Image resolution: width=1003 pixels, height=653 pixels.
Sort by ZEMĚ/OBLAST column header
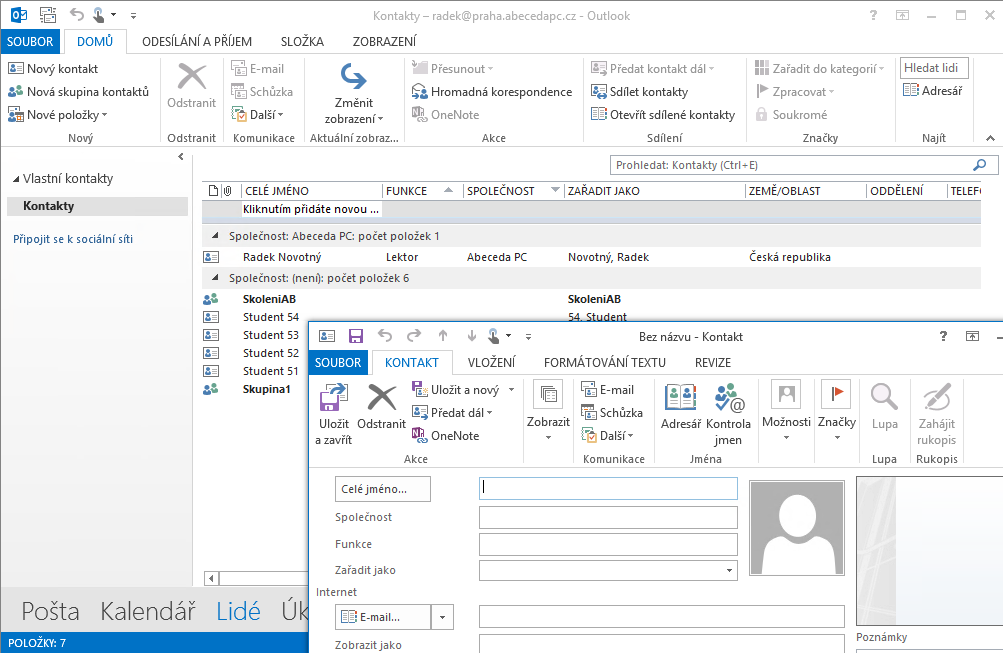coord(806,191)
